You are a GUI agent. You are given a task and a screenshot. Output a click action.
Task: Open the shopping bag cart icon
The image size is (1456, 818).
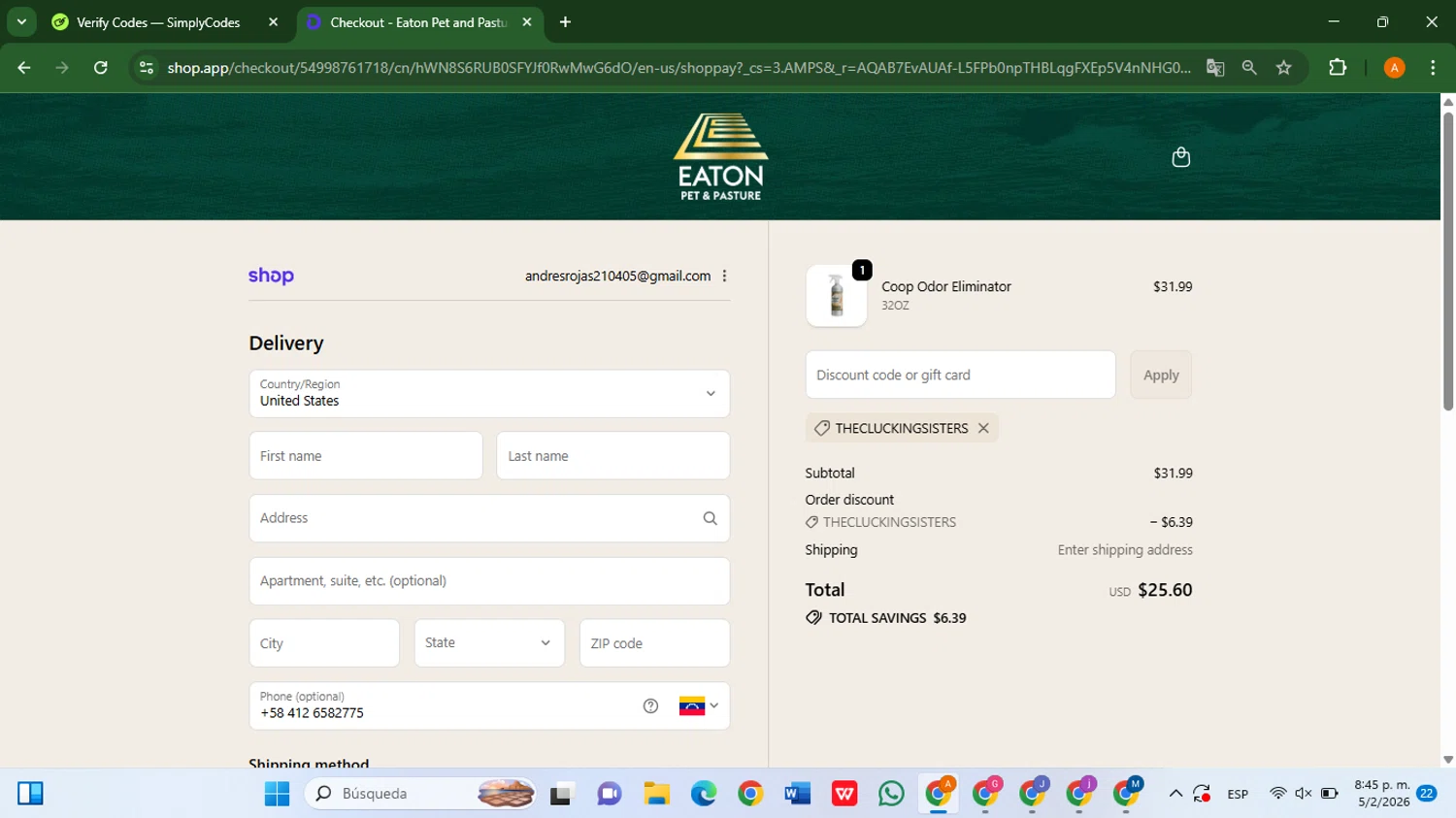coord(1180,157)
